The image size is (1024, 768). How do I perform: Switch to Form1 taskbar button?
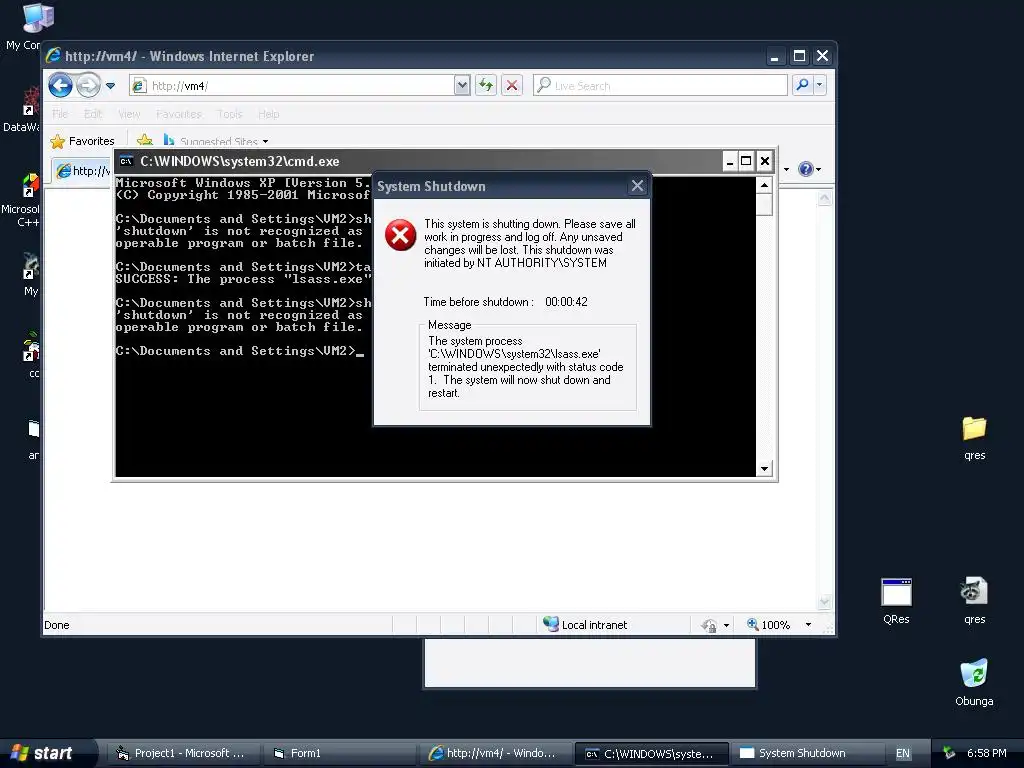coord(338,753)
